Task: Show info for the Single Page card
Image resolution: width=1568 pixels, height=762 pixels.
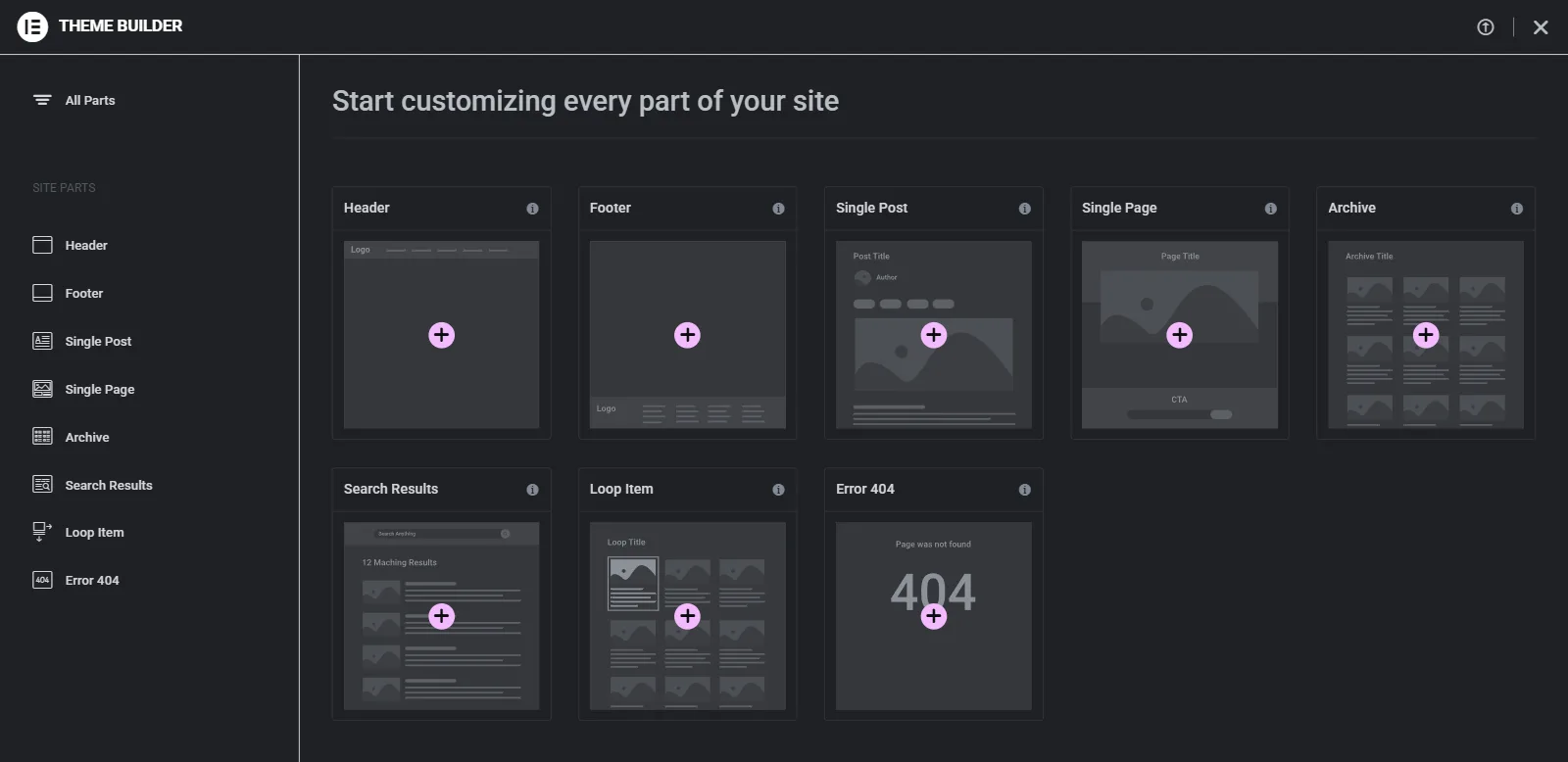Action: click(1270, 209)
